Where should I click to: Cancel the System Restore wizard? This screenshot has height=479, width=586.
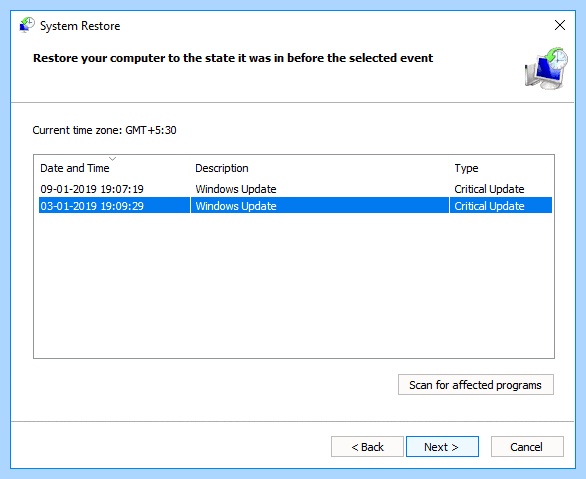pyautogui.click(x=527, y=446)
